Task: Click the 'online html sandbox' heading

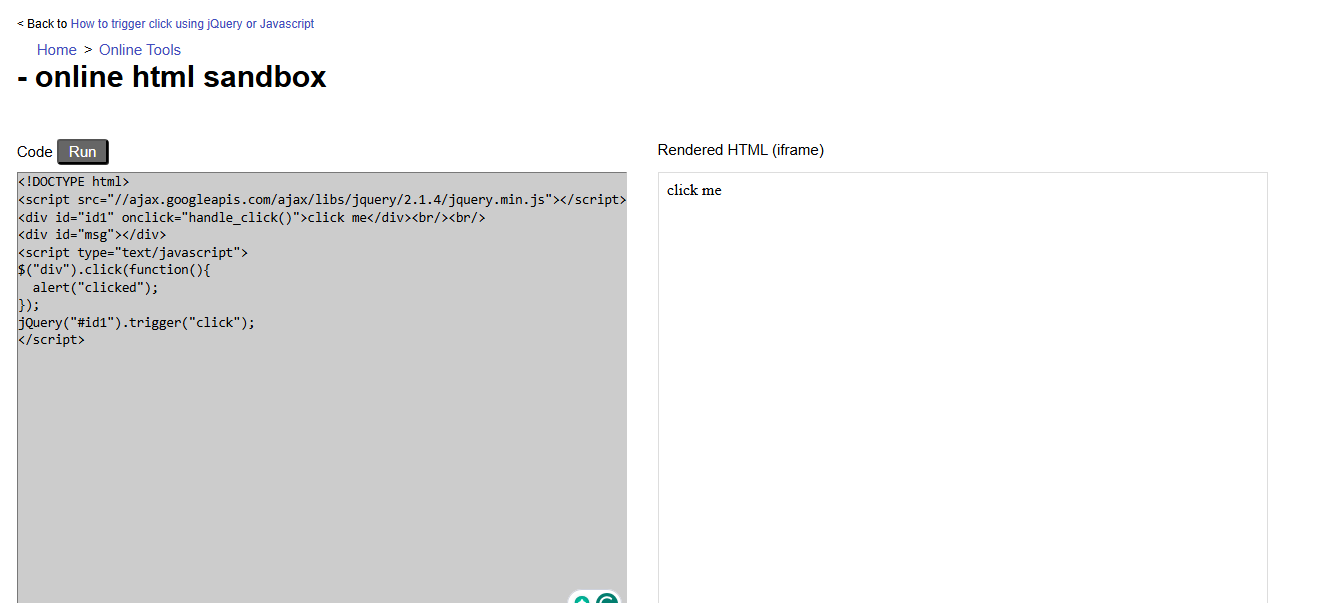Action: click(172, 77)
